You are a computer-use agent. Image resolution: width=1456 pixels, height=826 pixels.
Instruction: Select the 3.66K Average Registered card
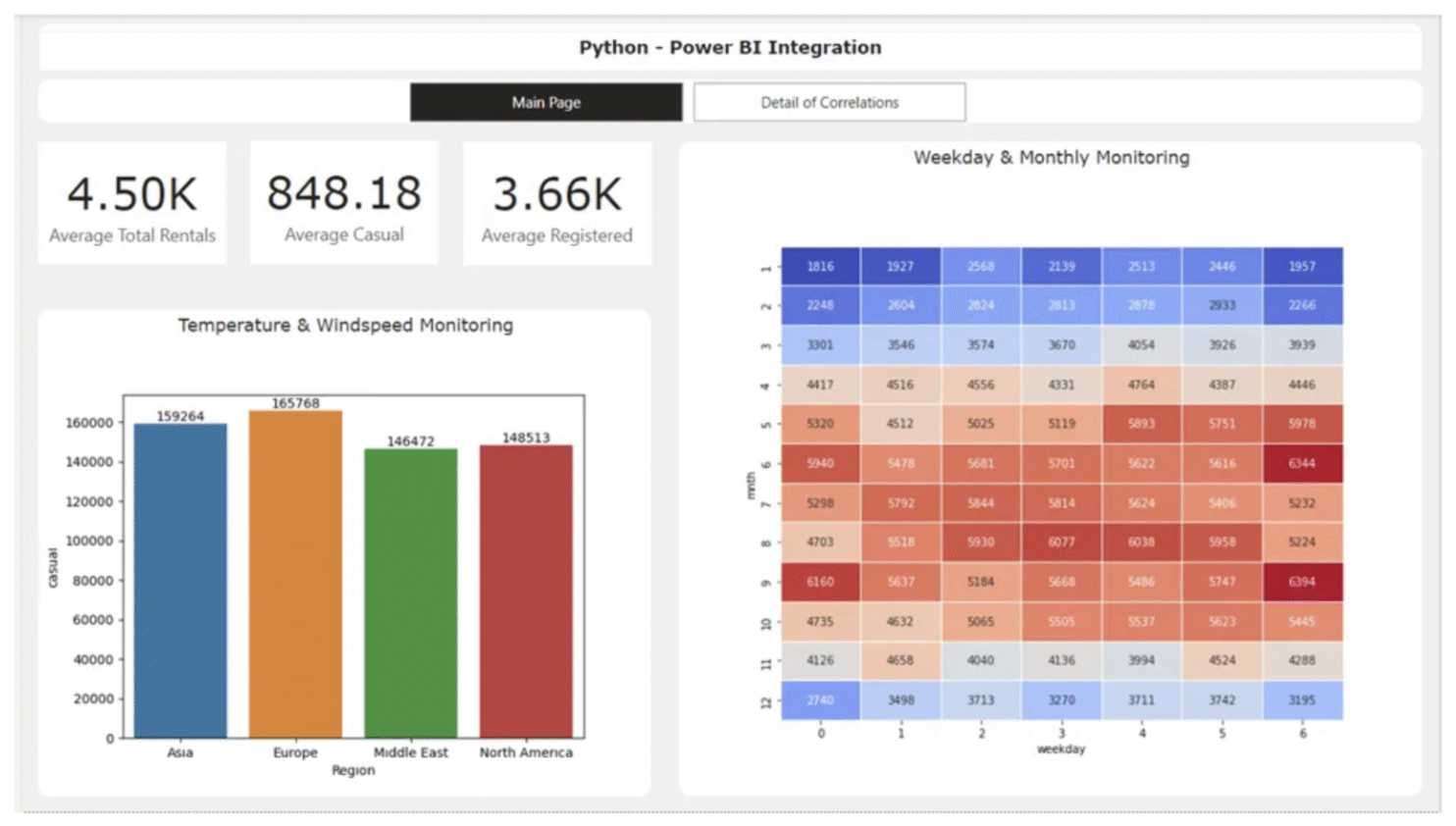click(556, 203)
